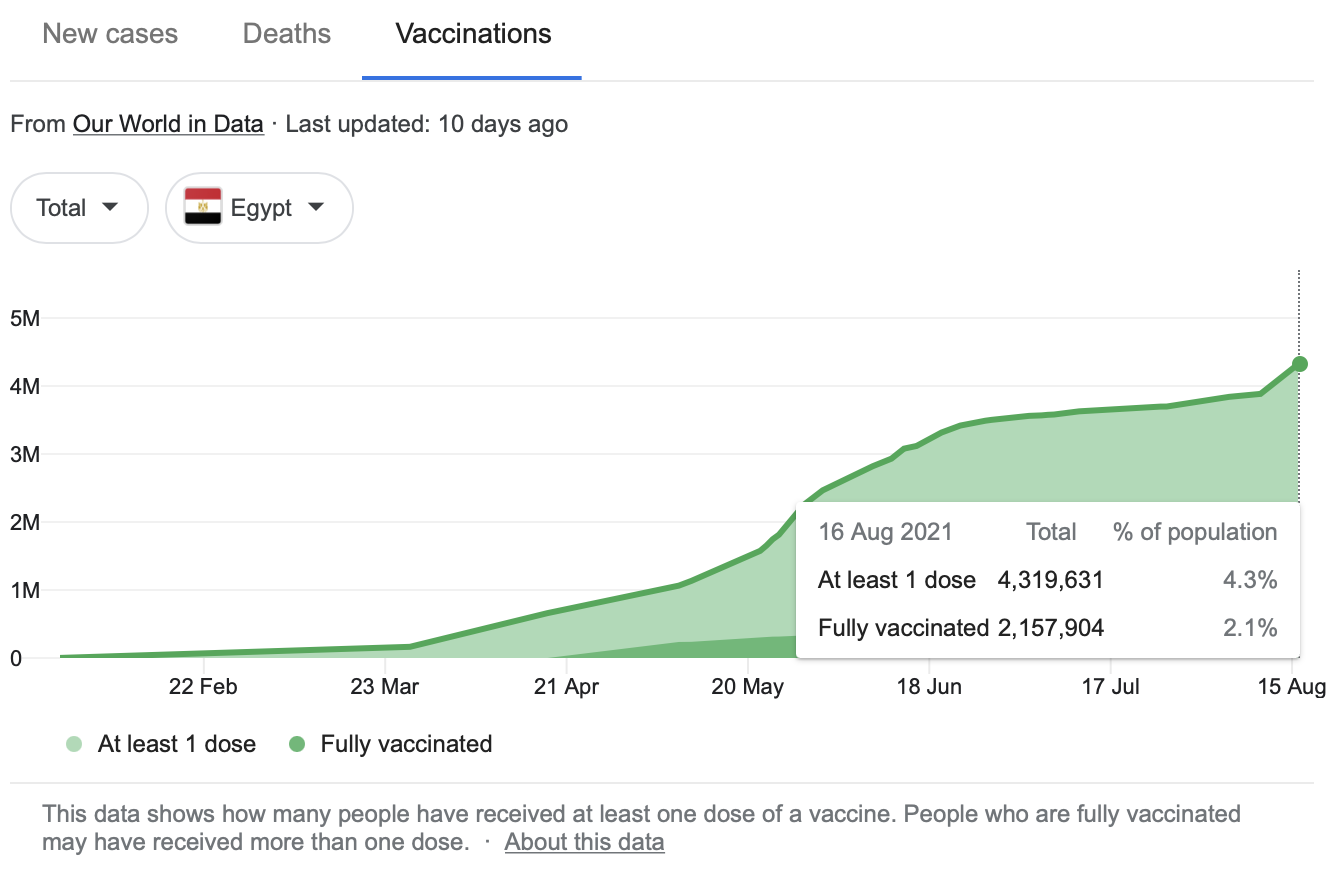Click the 23 Mar date axis label
The image size is (1334, 870).
(x=385, y=687)
